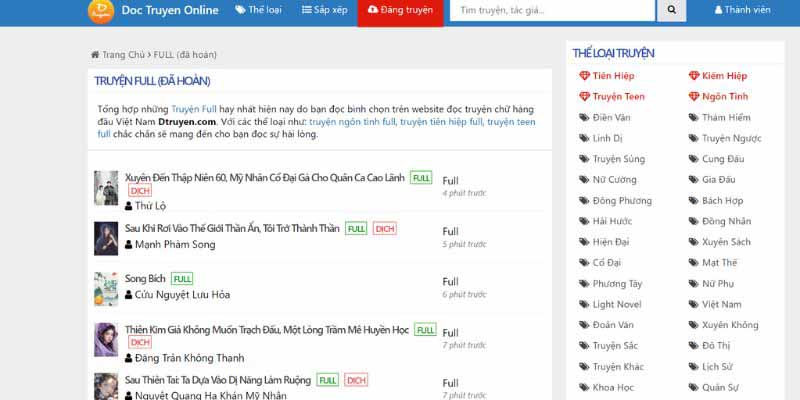The height and width of the screenshot is (400, 800).
Task: Click the tag icon beside Điền Văn
Action: coord(584,117)
